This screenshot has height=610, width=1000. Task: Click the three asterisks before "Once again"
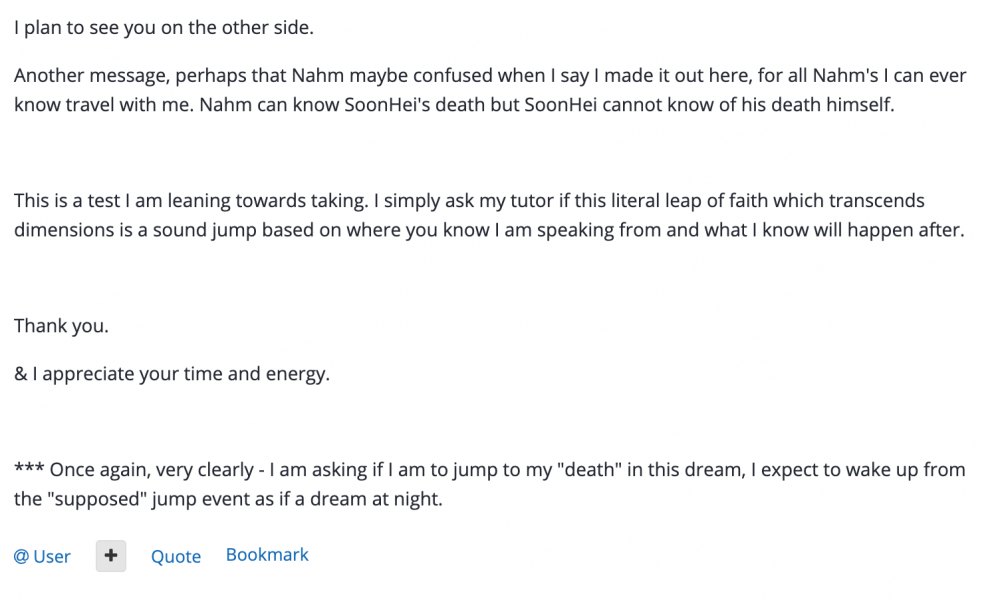pos(28,469)
